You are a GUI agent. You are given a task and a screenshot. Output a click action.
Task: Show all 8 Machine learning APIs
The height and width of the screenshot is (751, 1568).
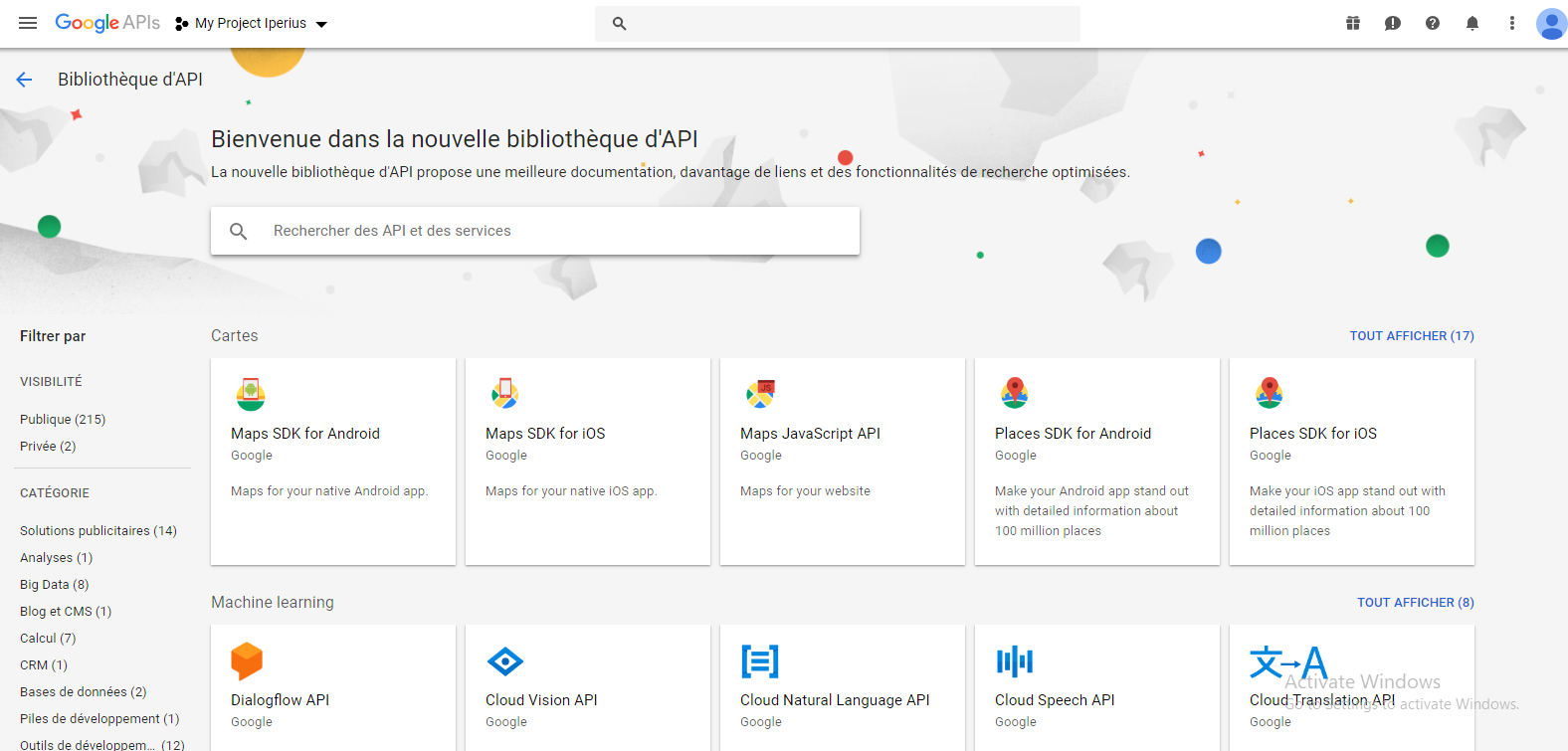click(1416, 603)
